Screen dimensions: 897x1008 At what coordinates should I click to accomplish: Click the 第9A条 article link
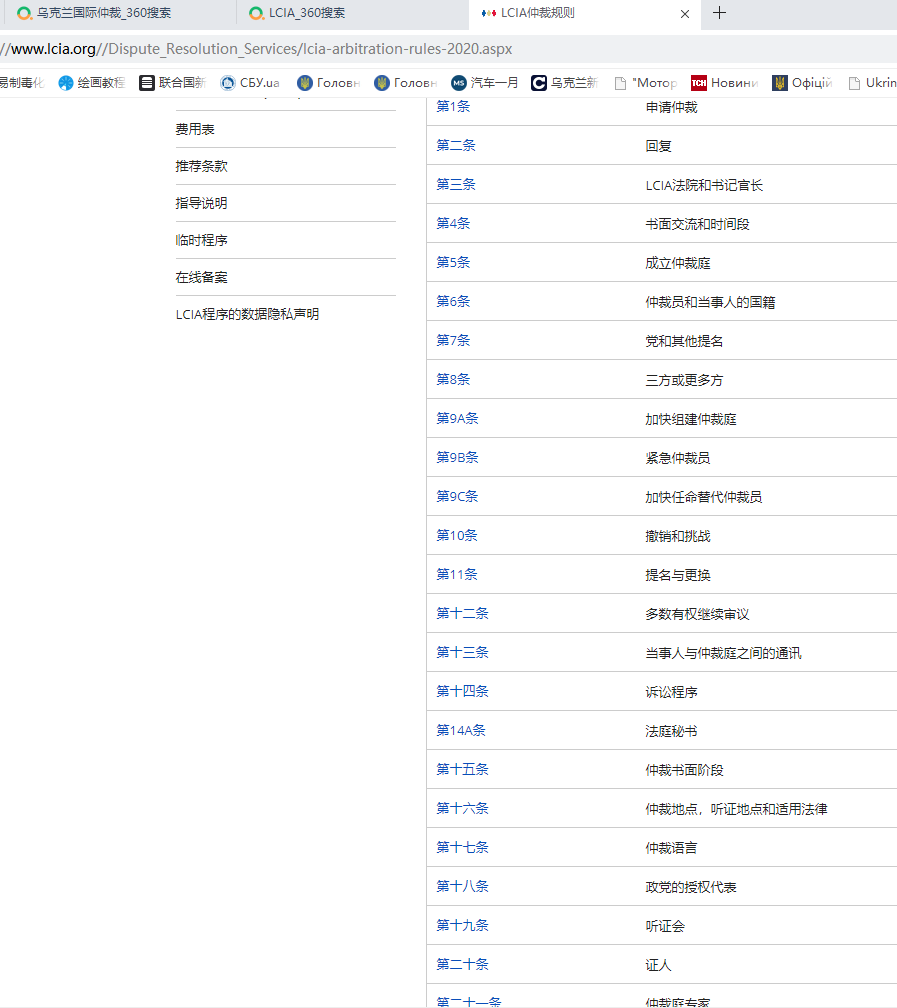coord(457,418)
